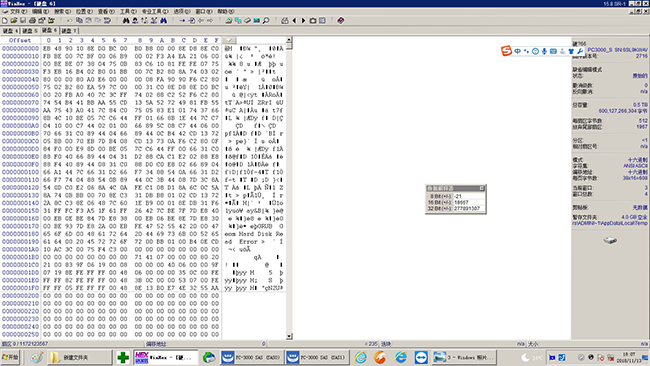Switch to the 硬盘 7 tab

[69, 31]
